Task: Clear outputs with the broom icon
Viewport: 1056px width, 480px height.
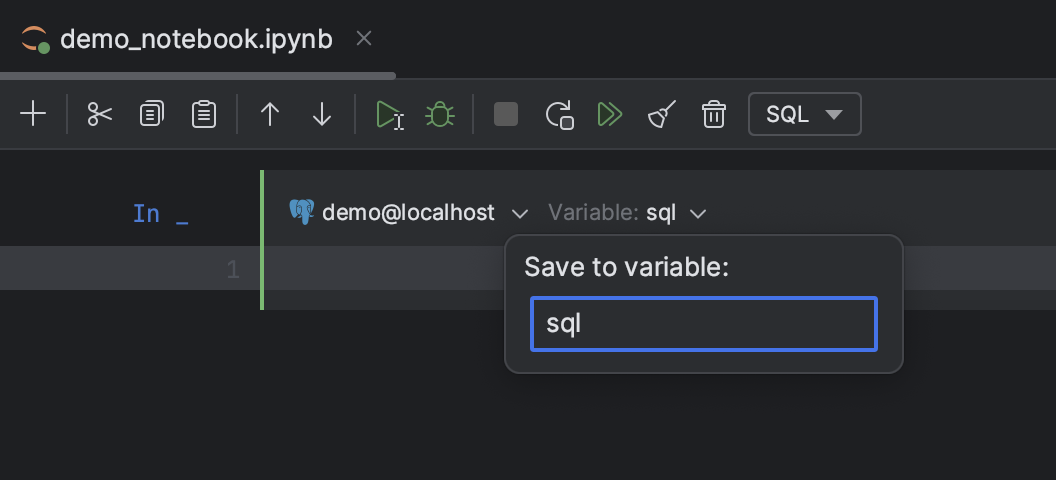Action: point(662,114)
